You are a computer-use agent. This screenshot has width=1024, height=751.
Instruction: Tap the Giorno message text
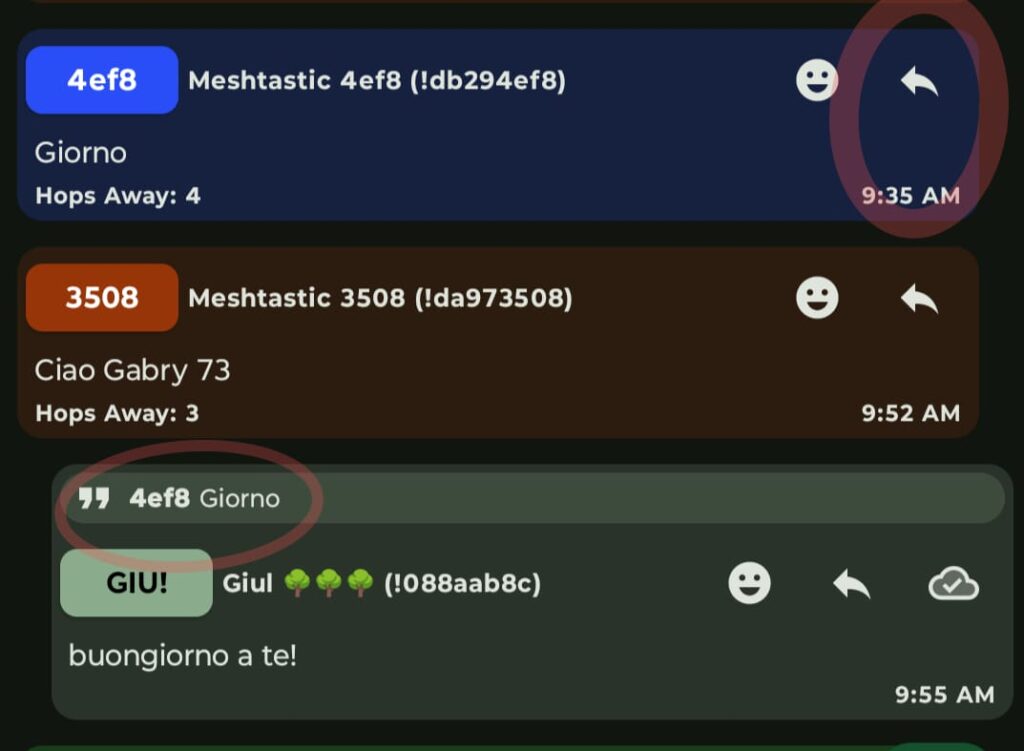click(80, 153)
